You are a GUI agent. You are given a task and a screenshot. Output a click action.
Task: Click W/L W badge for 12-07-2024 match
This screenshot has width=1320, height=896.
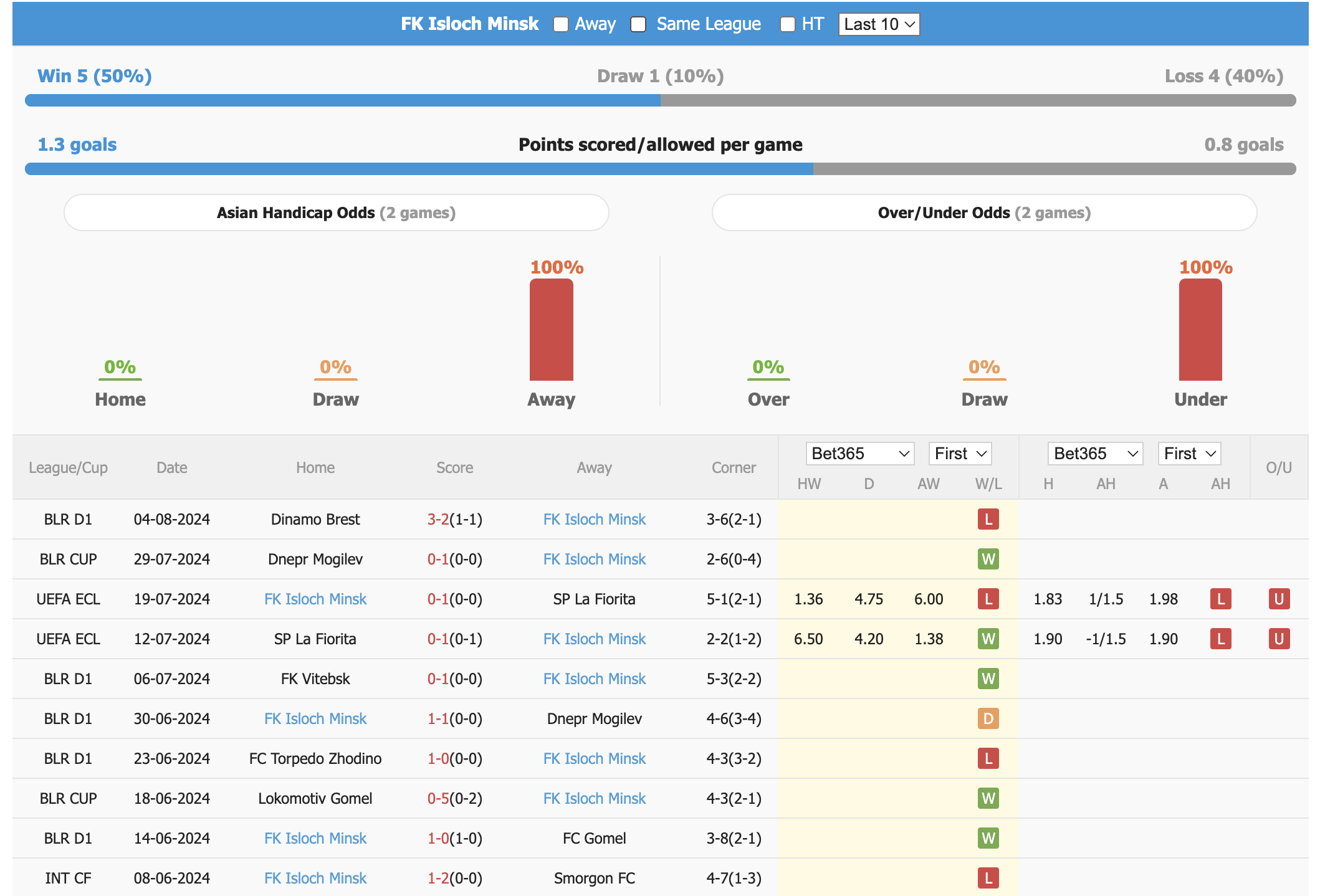[988, 639]
